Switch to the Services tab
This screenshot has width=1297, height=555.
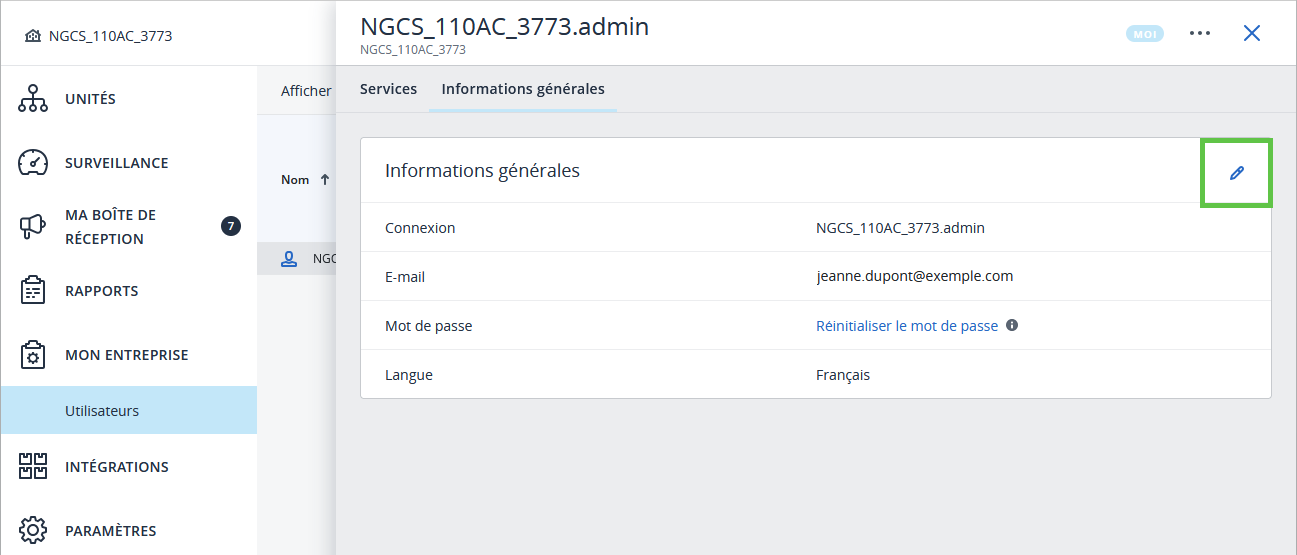click(388, 89)
